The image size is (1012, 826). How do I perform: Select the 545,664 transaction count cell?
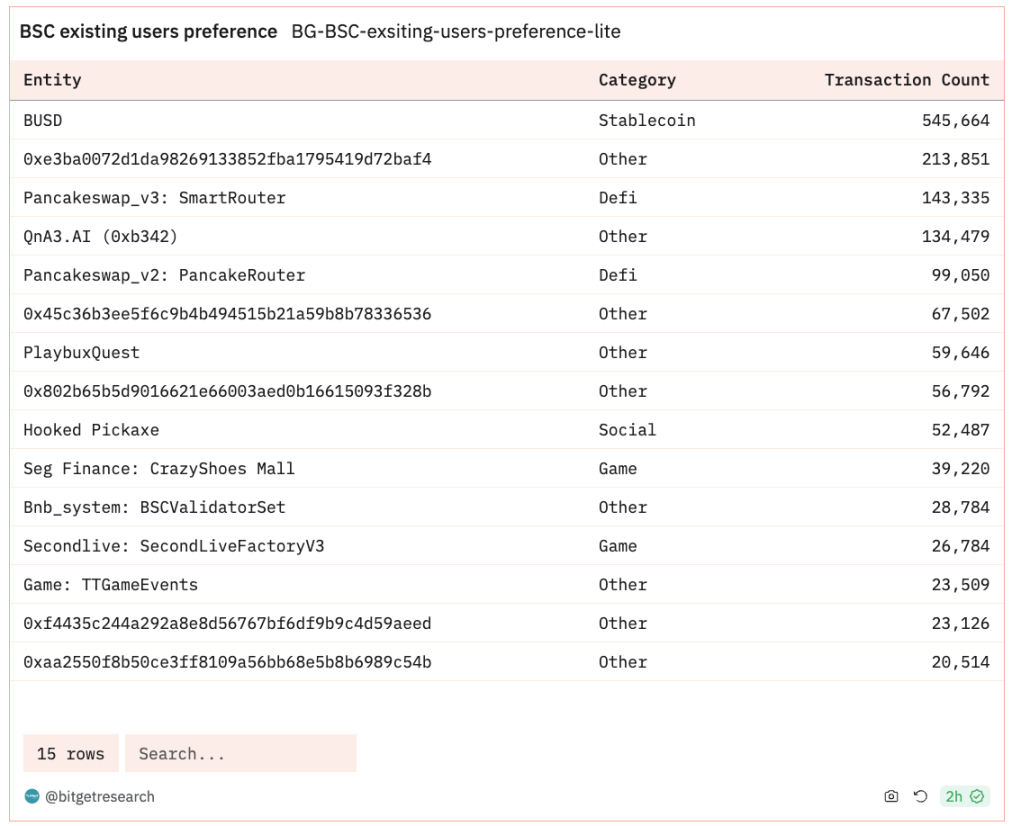(x=955, y=121)
